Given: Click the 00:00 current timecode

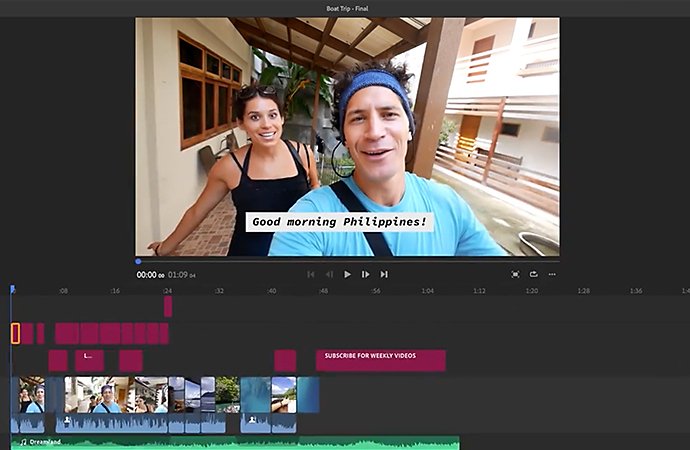Looking at the screenshot, I should tap(150, 275).
